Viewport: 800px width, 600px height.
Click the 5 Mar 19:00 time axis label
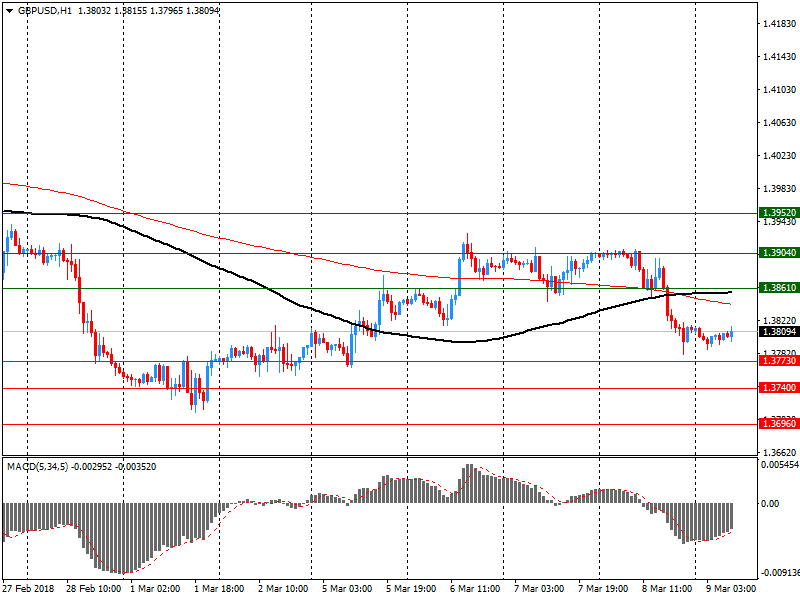coord(411,589)
